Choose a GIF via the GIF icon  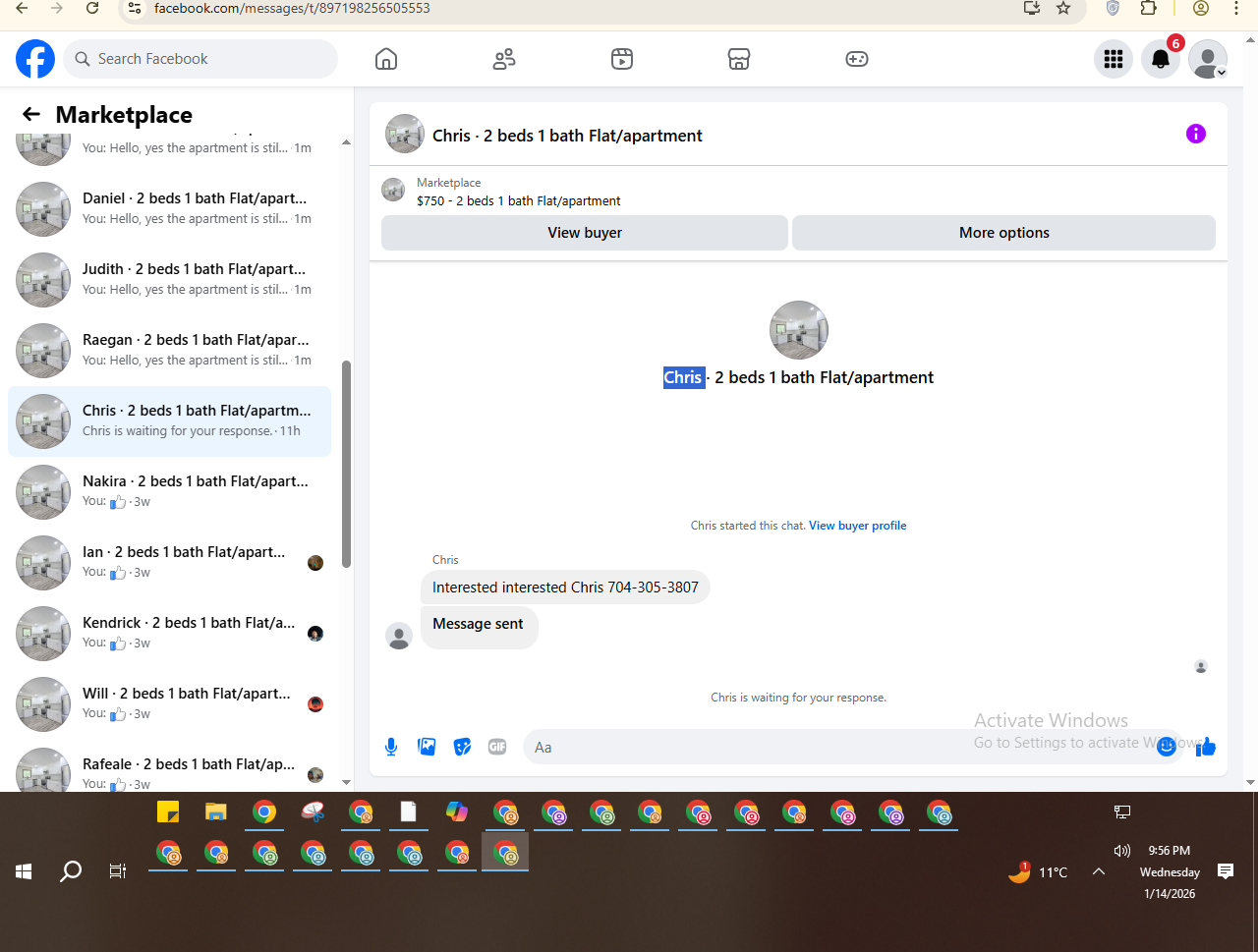coord(497,747)
